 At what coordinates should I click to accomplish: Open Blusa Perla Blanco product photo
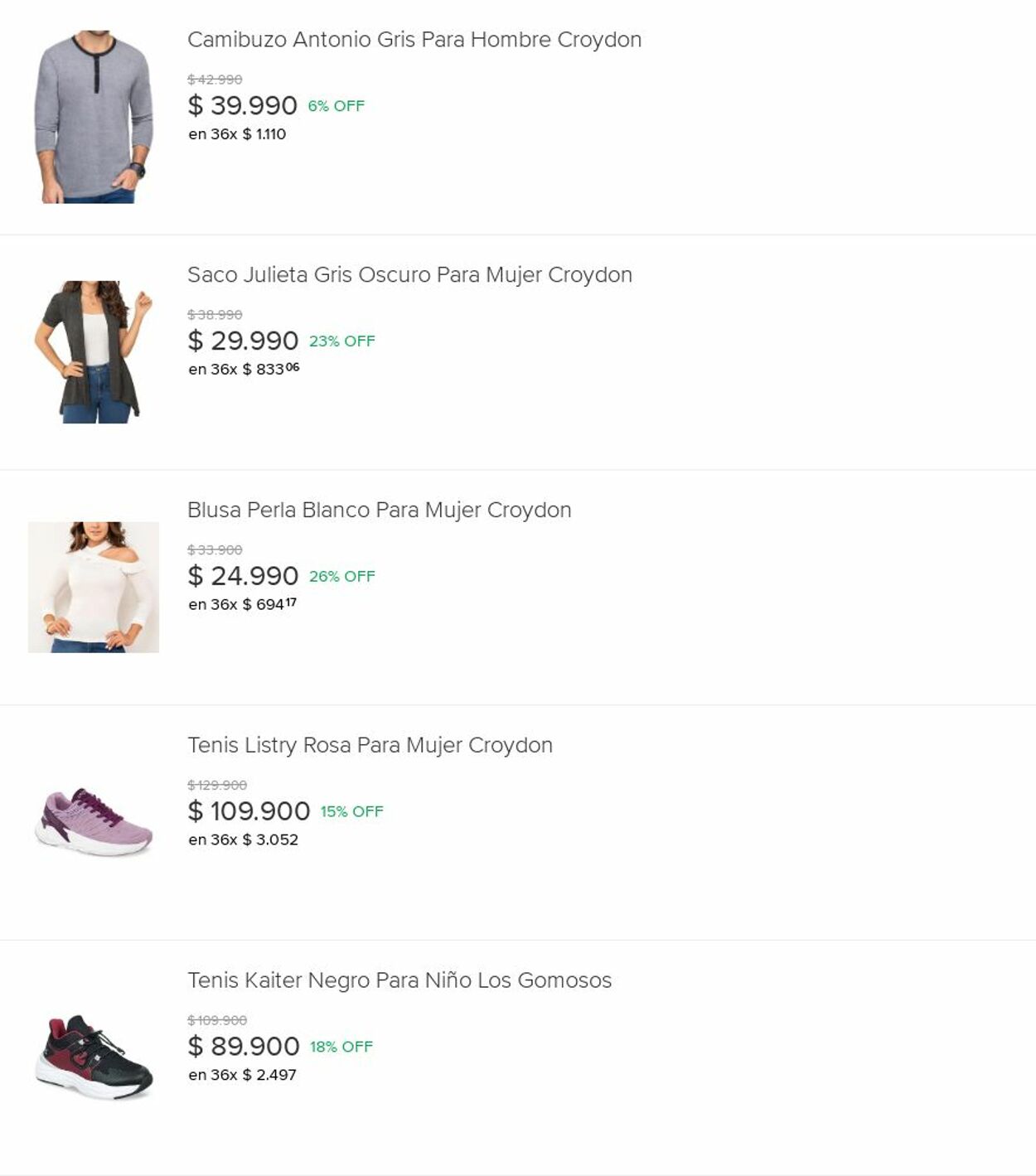(x=94, y=587)
